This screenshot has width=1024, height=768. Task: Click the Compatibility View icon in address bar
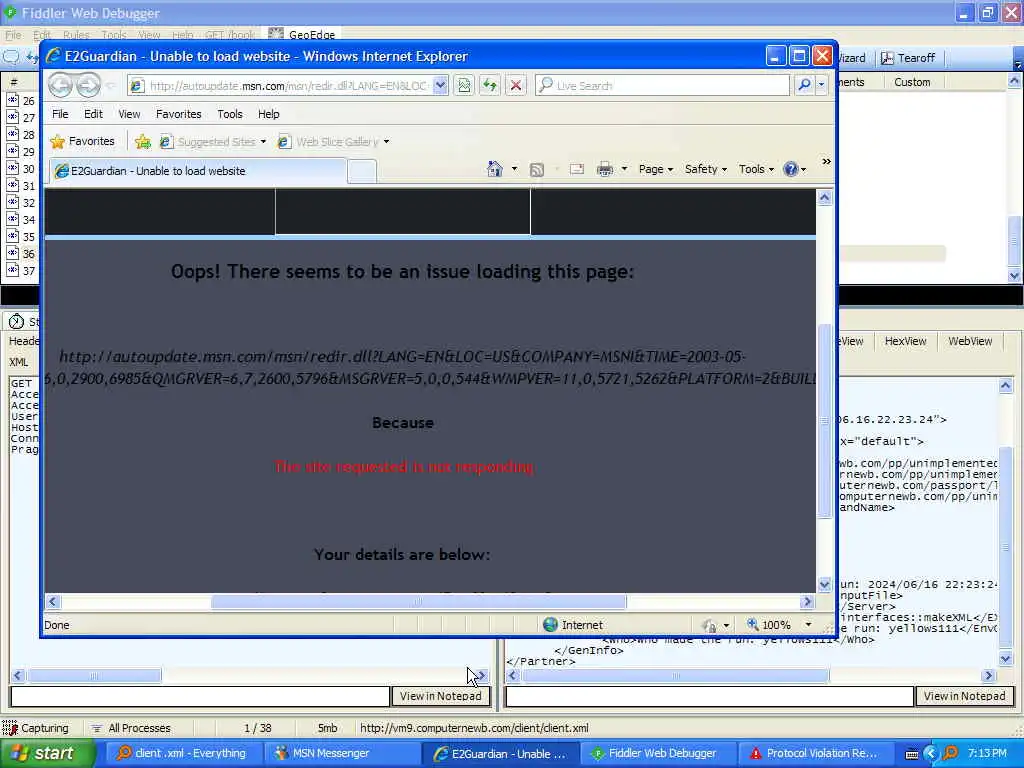[x=464, y=85]
